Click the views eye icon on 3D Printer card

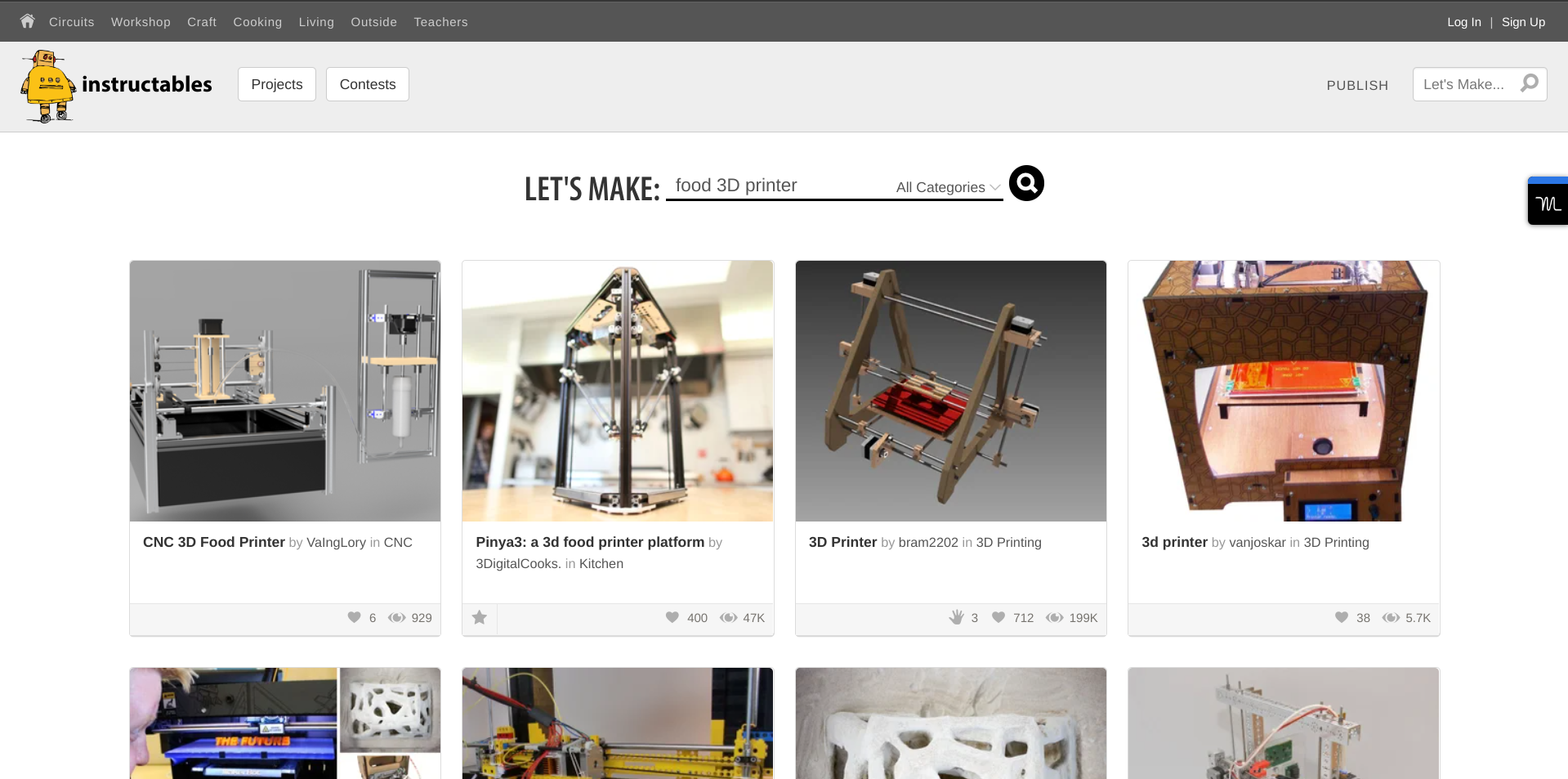tap(1055, 618)
